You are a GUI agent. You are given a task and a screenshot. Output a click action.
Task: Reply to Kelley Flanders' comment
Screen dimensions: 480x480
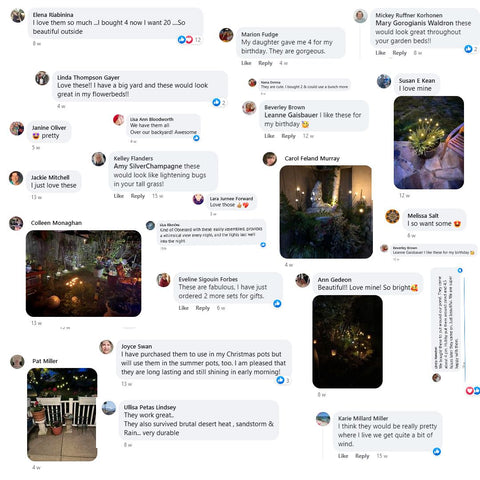pyautogui.click(x=138, y=196)
